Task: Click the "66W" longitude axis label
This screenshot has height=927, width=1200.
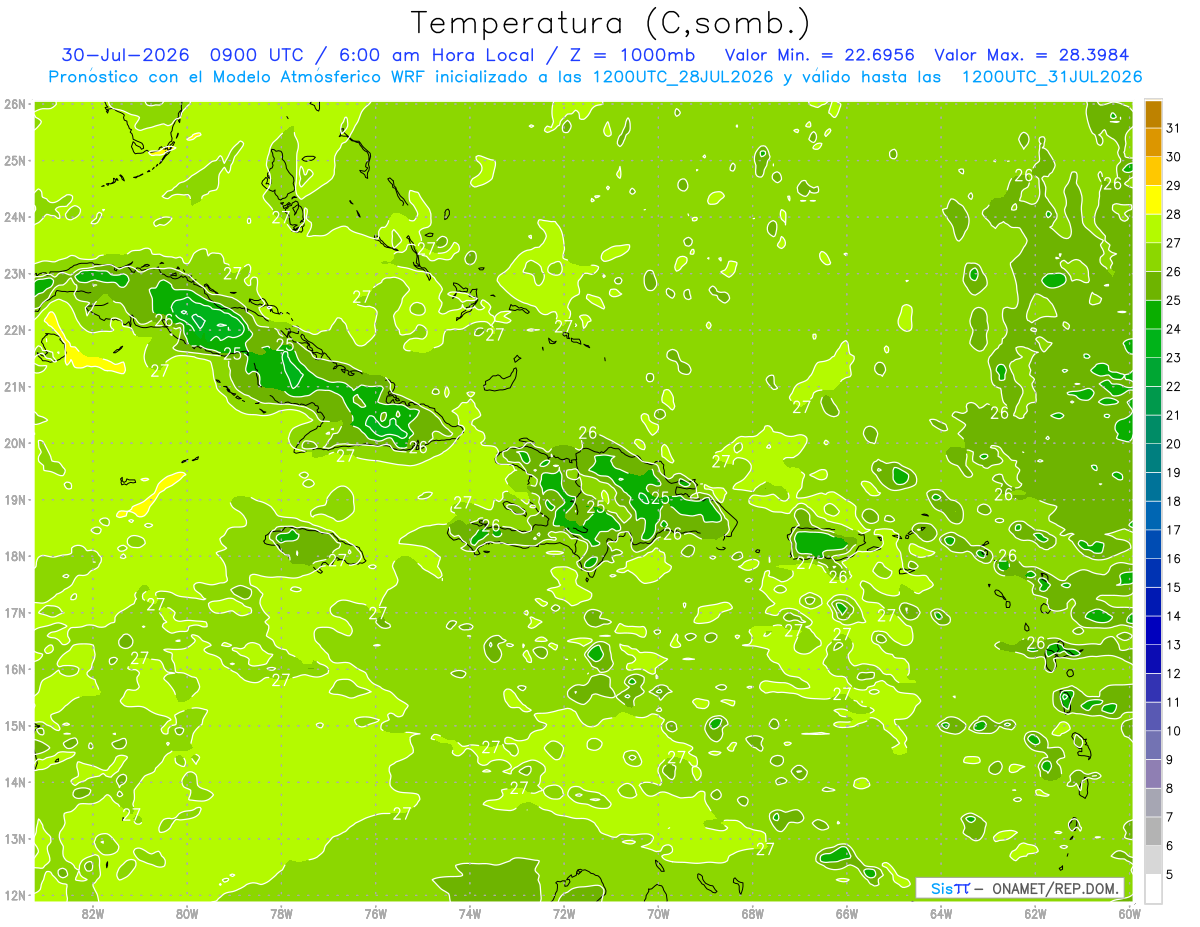Action: pyautogui.click(x=847, y=913)
